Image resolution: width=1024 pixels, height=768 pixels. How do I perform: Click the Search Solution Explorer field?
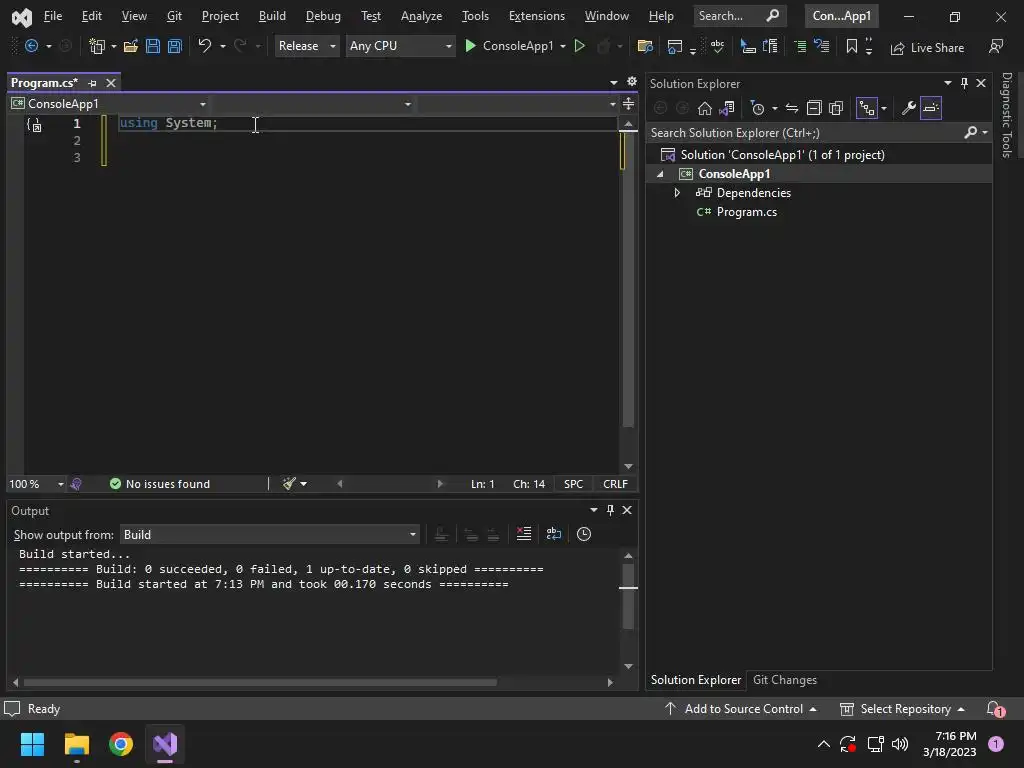click(x=807, y=133)
